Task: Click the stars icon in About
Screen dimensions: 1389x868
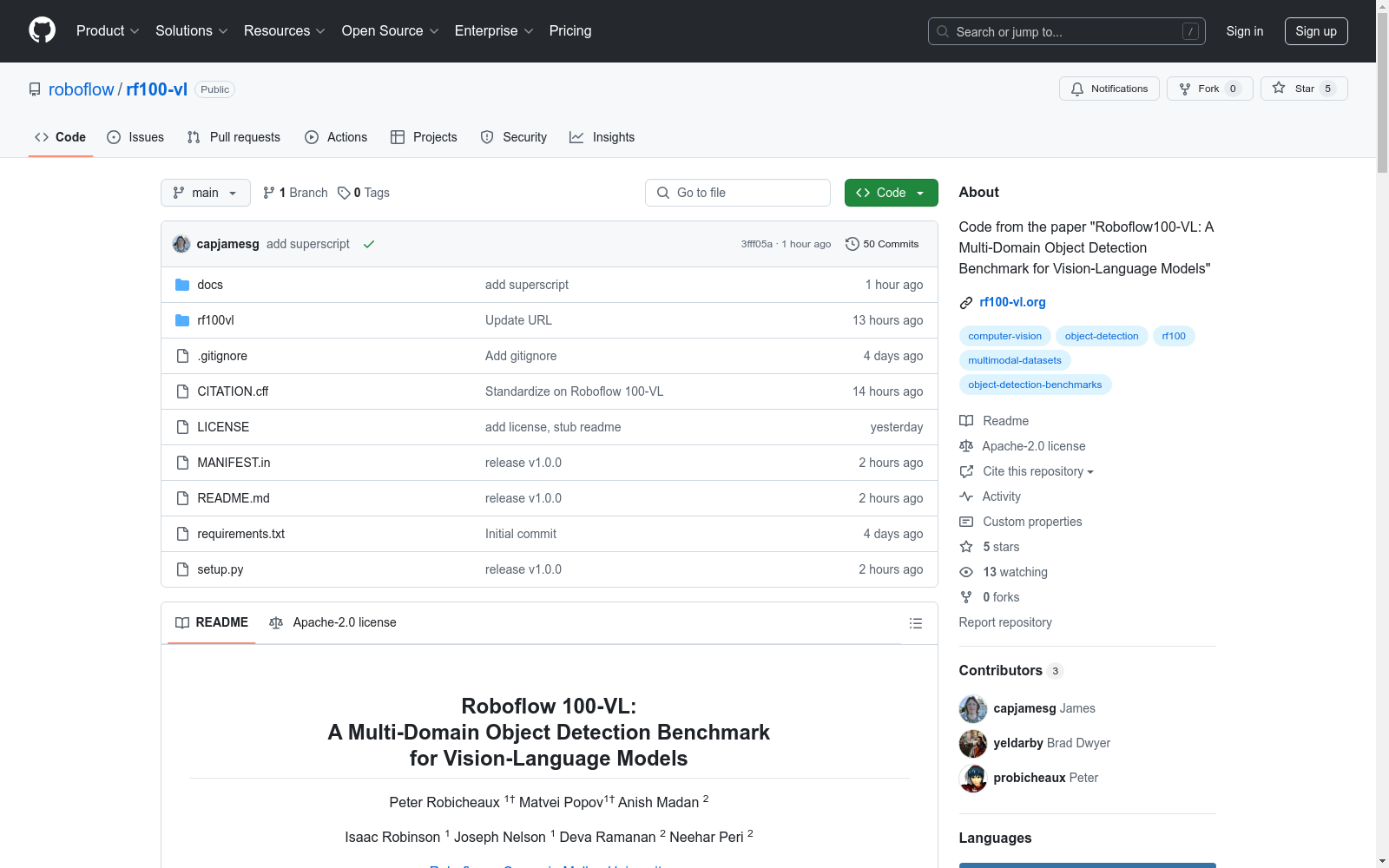Action: pos(966,547)
